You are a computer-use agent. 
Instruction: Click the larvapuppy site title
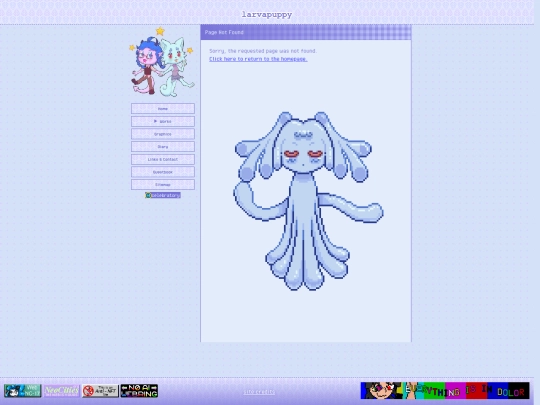pyautogui.click(x=267, y=14)
